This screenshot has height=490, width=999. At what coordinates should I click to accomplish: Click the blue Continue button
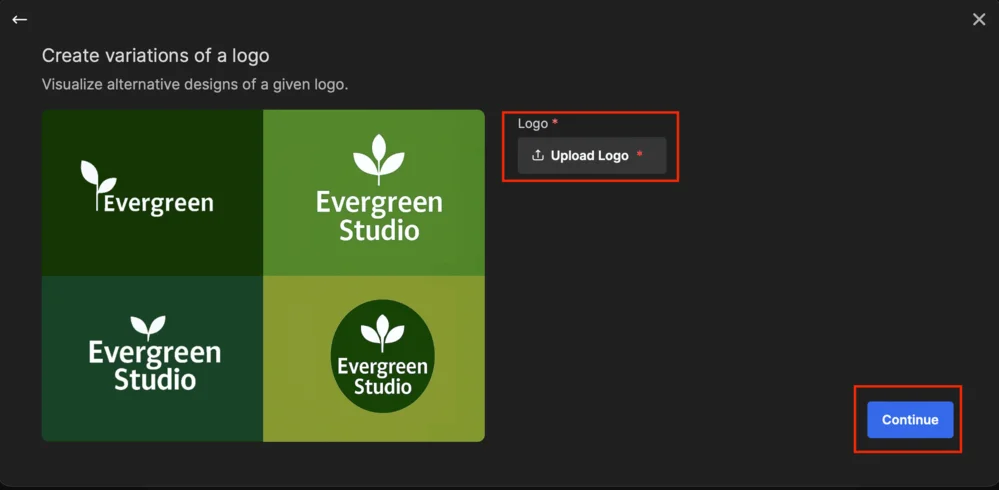(909, 420)
